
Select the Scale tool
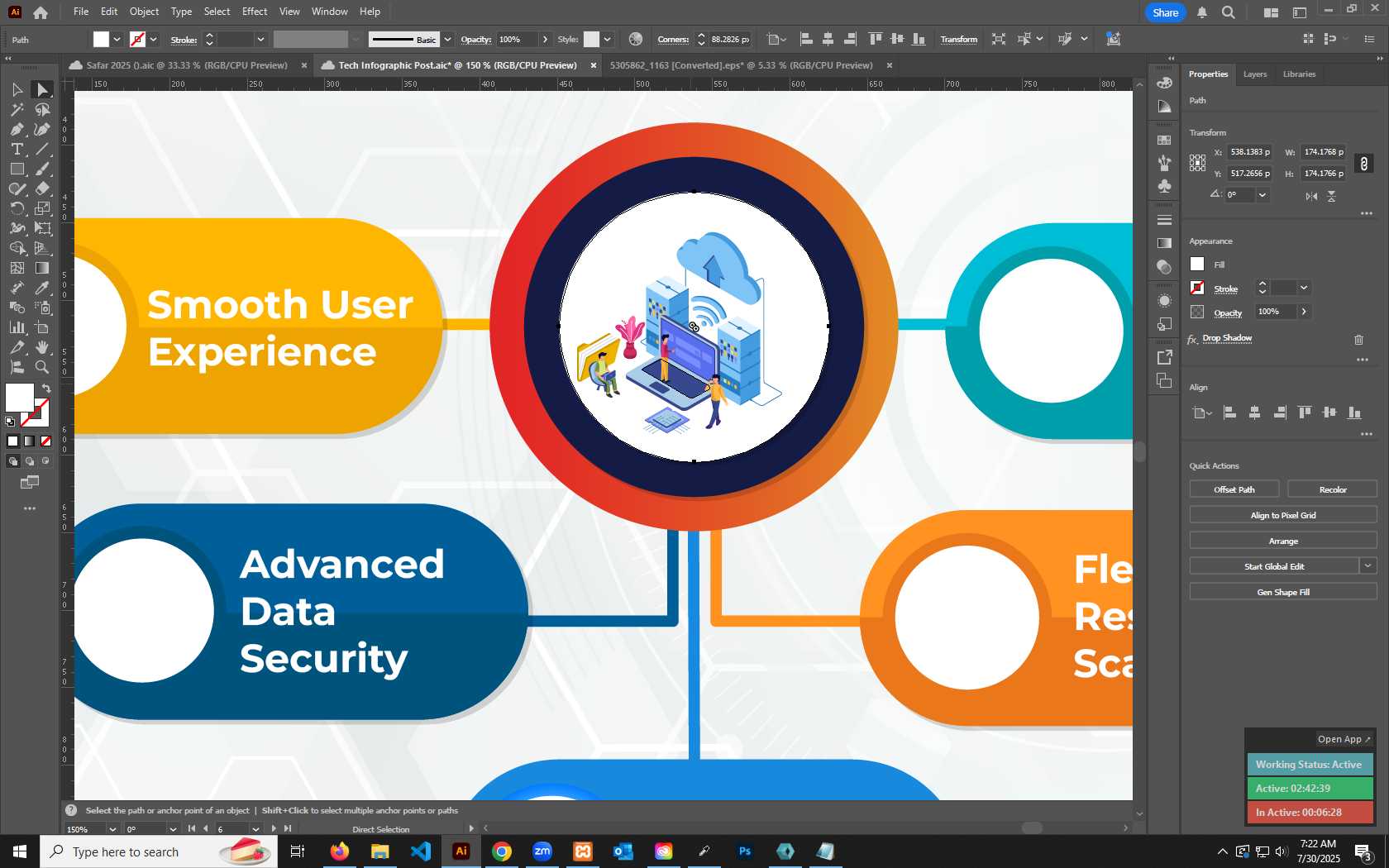pos(42,208)
